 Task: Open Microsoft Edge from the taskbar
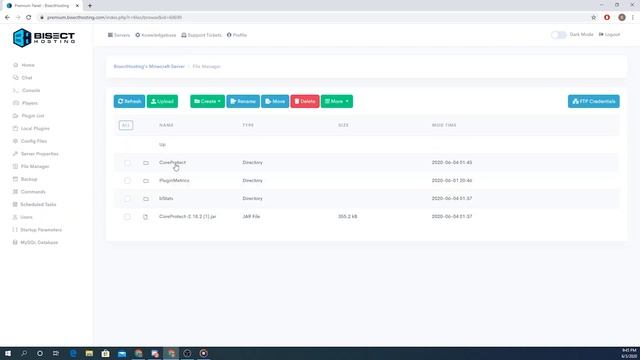[73, 353]
